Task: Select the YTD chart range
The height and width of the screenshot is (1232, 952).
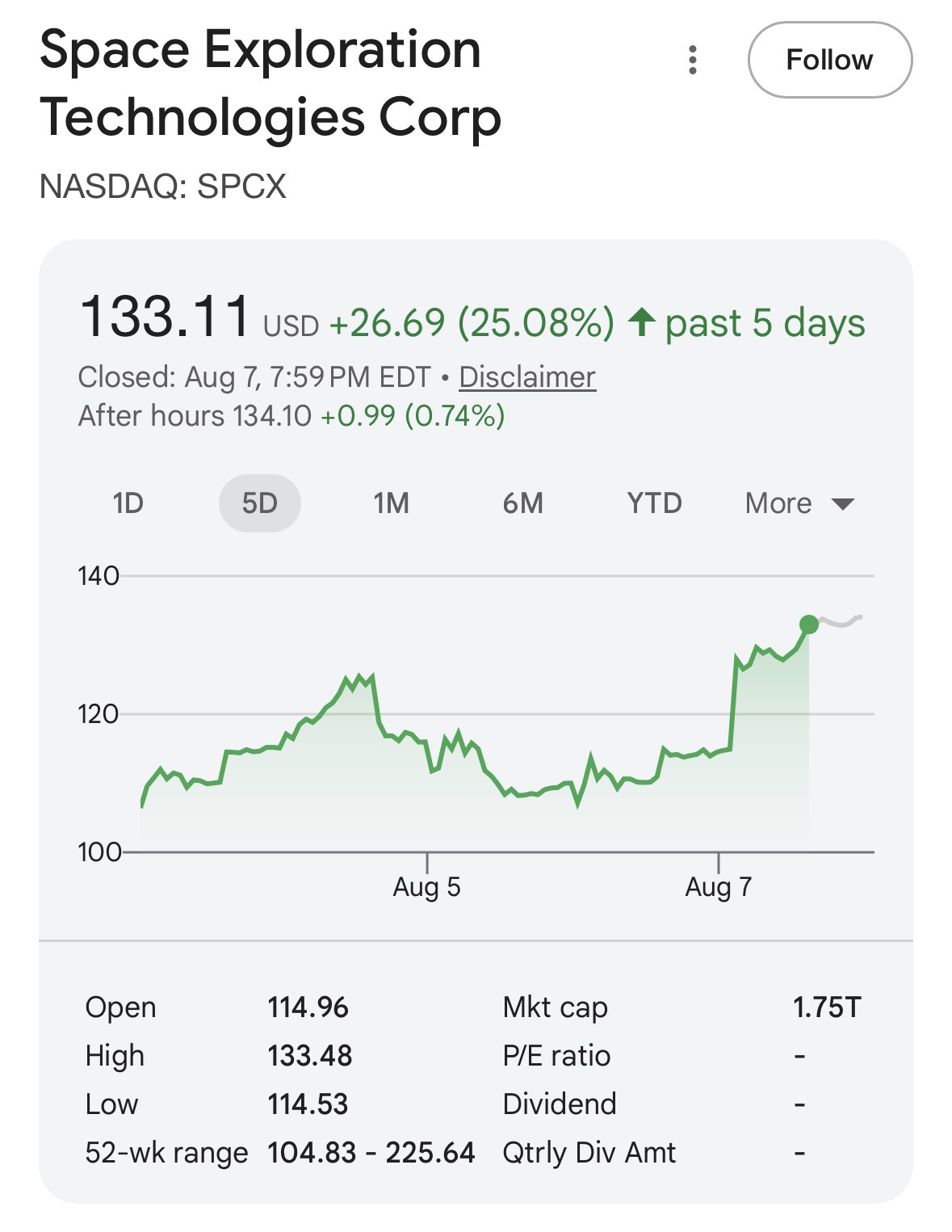Action: pyautogui.click(x=654, y=503)
